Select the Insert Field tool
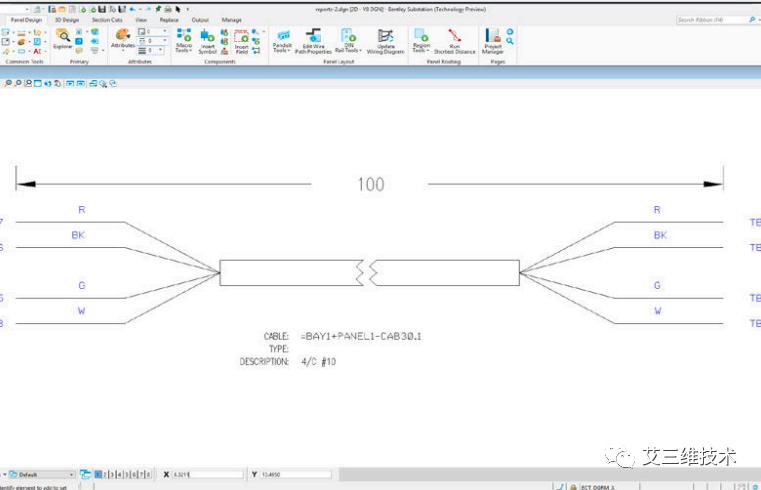This screenshot has width=761, height=490. (x=241, y=41)
